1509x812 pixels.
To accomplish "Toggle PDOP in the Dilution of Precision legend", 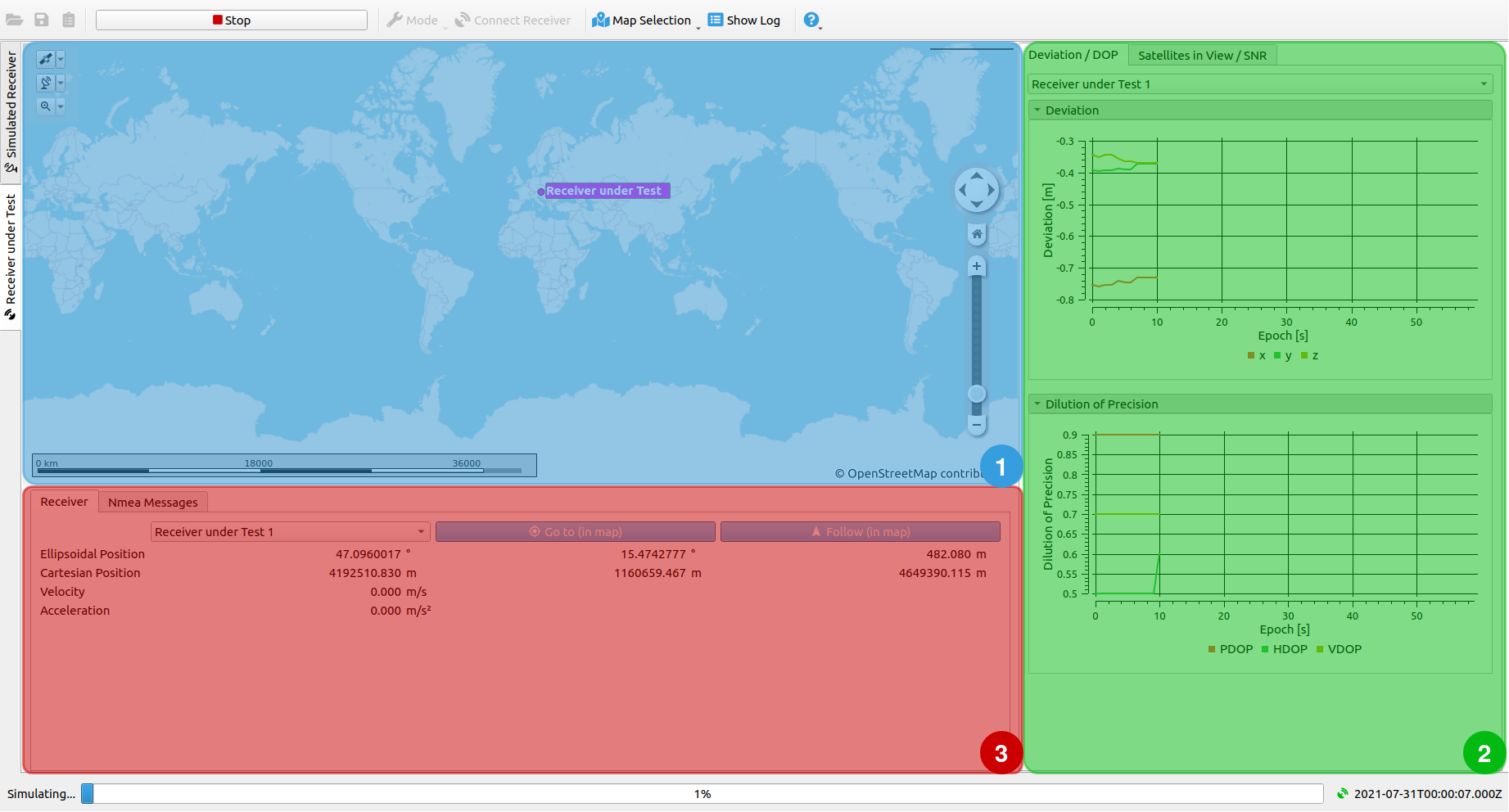I will 1230,649.
